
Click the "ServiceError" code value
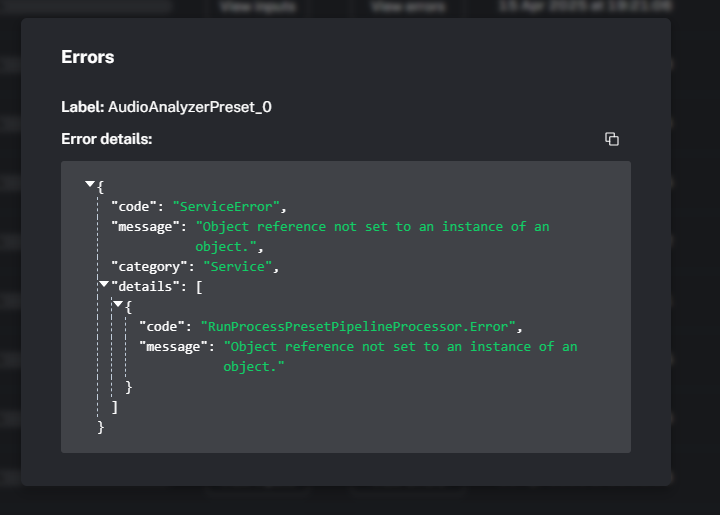point(226,207)
